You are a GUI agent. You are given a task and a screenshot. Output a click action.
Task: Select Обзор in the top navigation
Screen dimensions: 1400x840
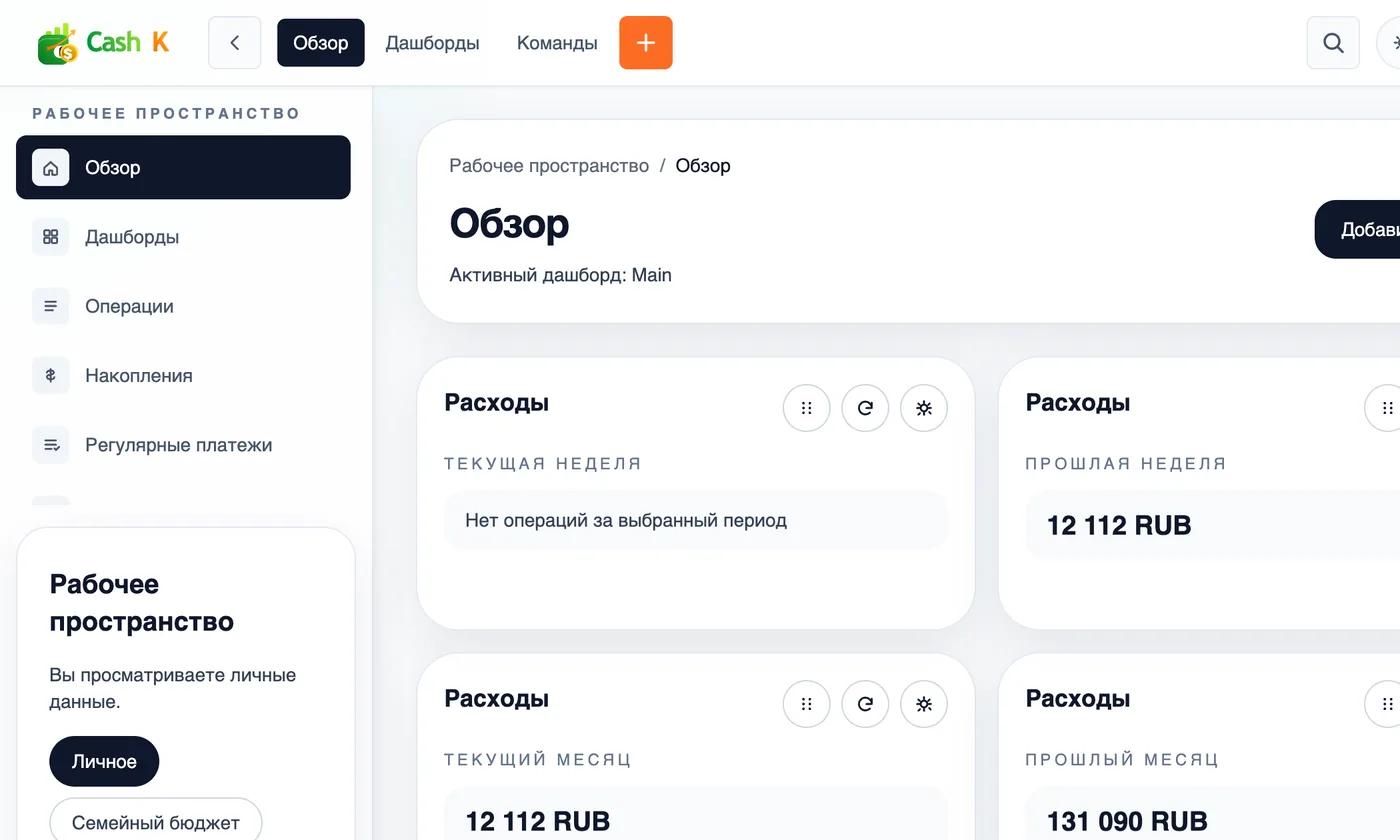tap(321, 43)
